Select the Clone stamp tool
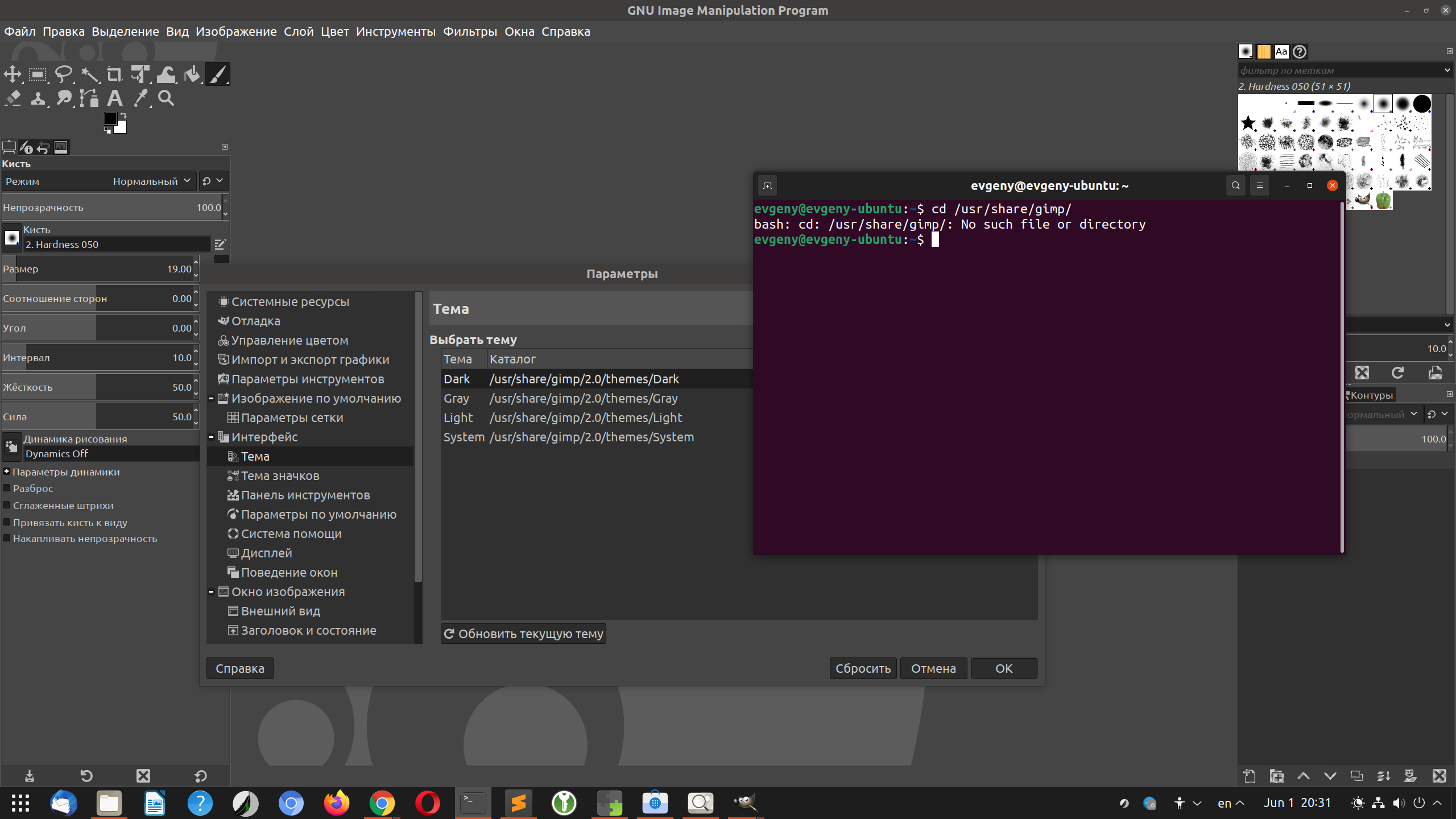Screen dimensions: 1456x819 point(38,98)
